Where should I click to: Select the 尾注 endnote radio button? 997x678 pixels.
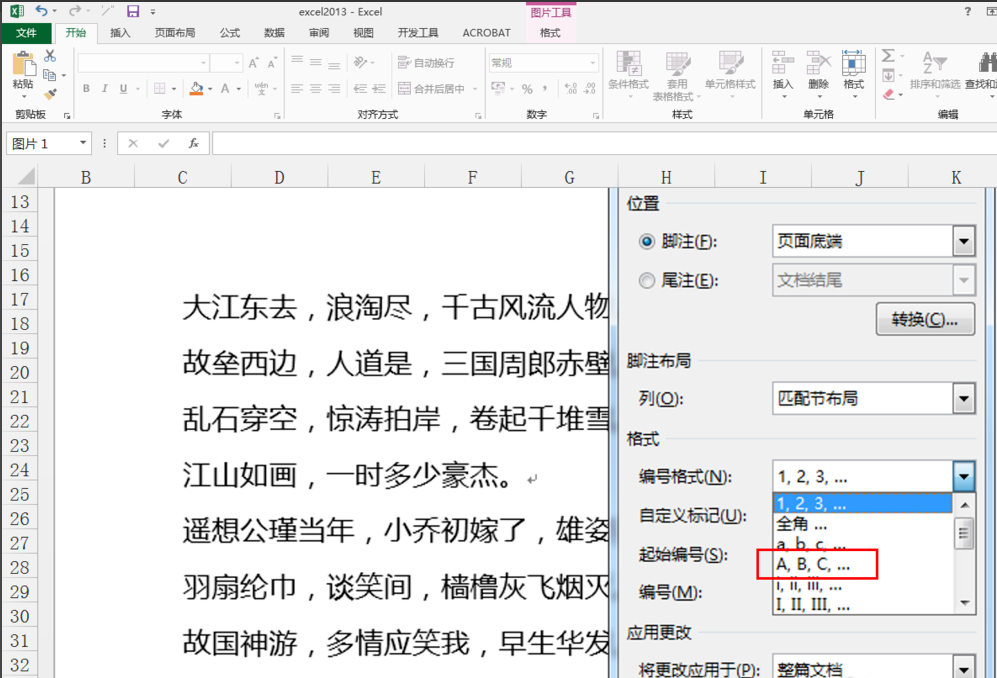click(x=647, y=280)
